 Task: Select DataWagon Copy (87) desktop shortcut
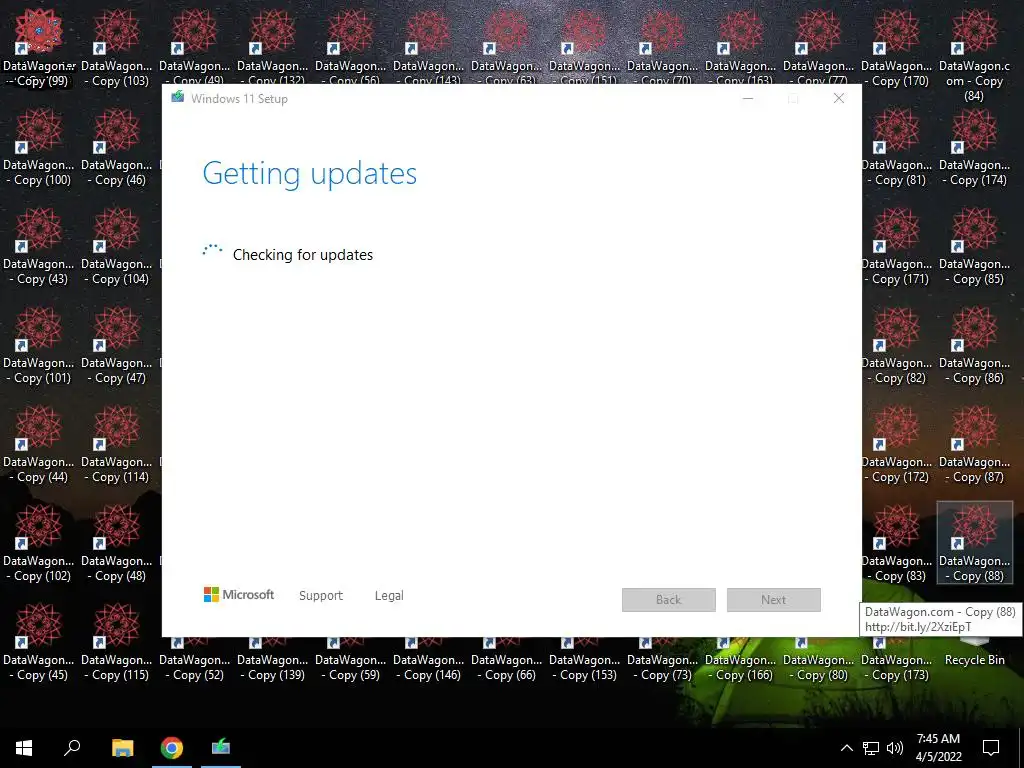(974, 445)
